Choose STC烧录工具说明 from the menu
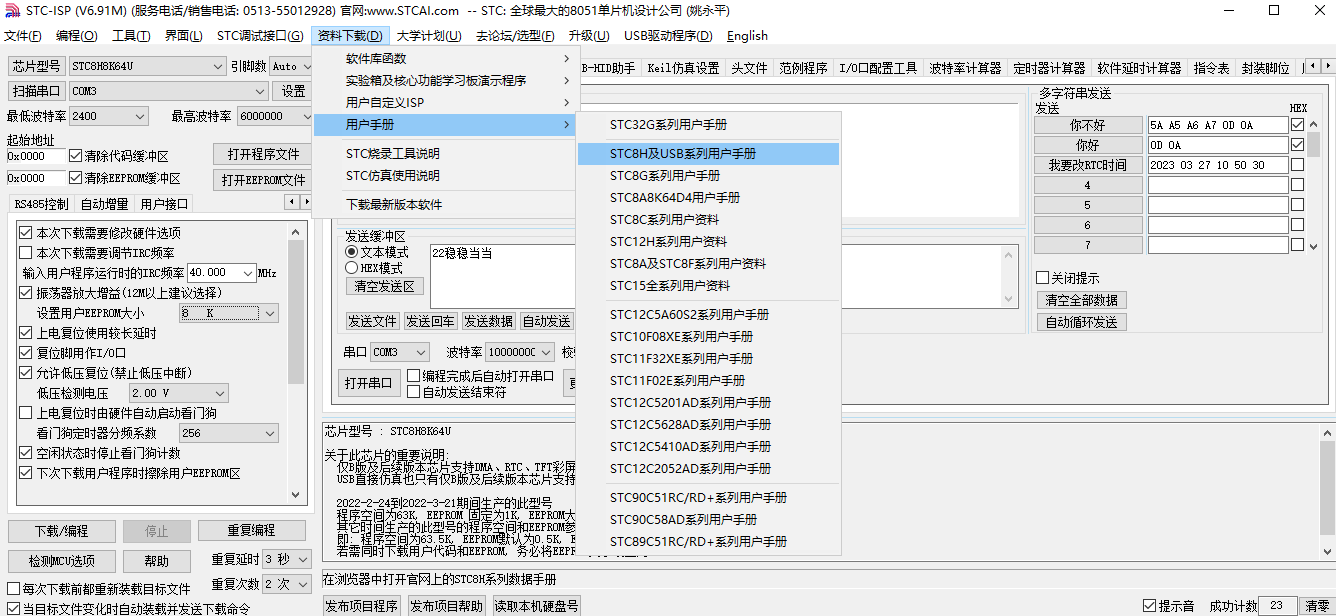The image size is (1336, 616). click(446, 154)
